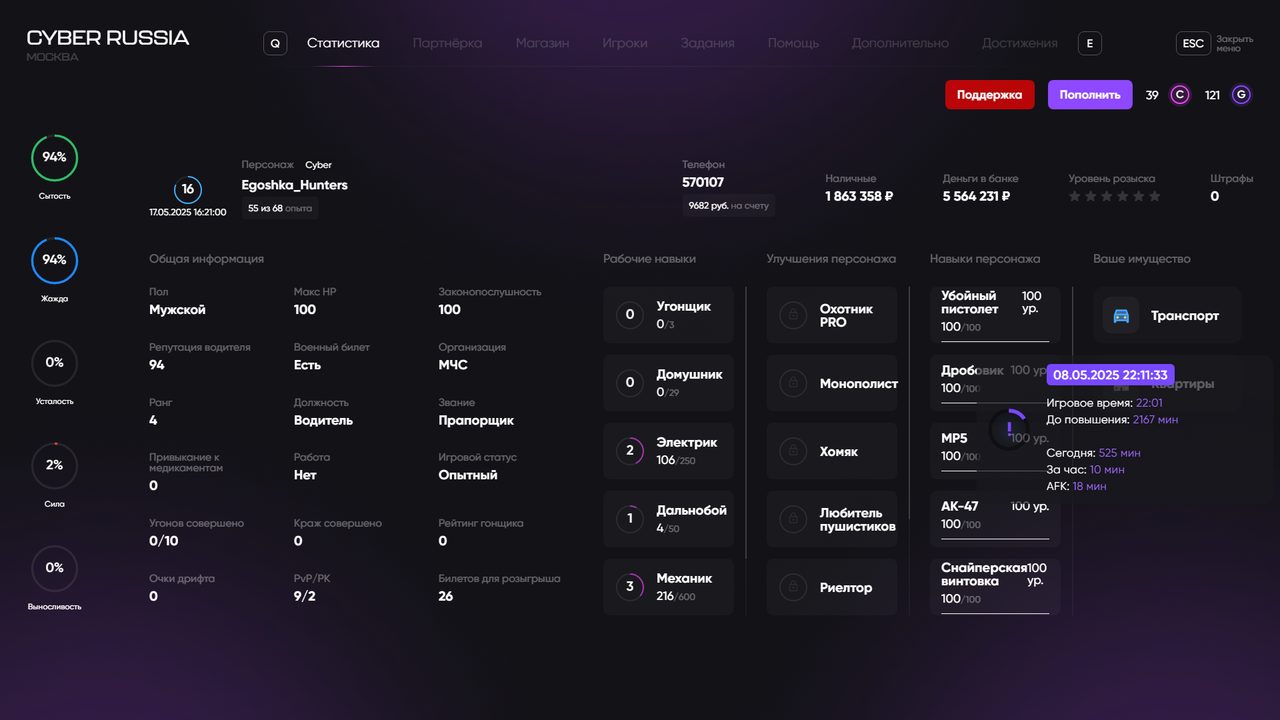Click phone number 570107

[x=703, y=182]
